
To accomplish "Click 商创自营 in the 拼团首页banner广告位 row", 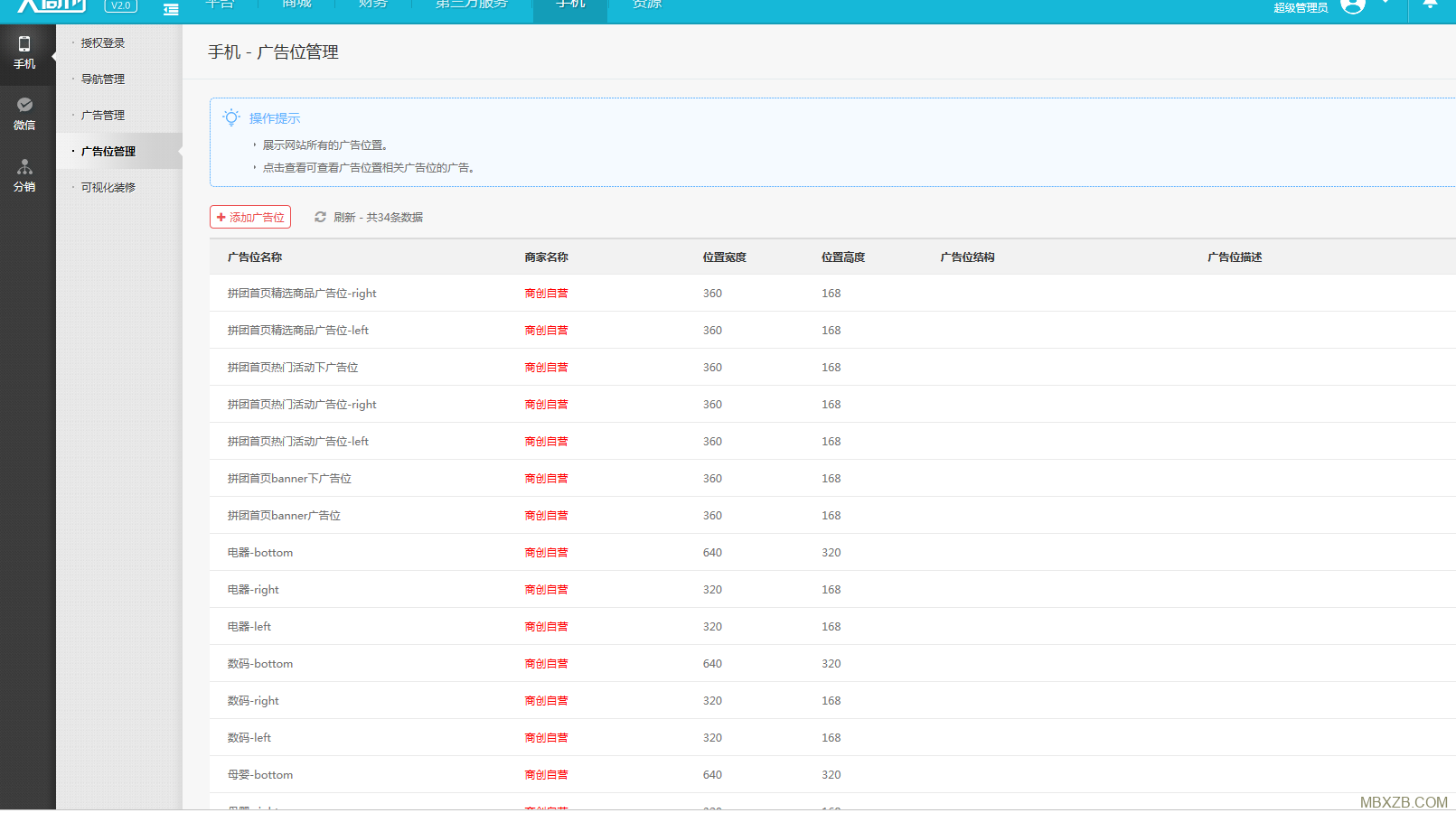I will (546, 515).
